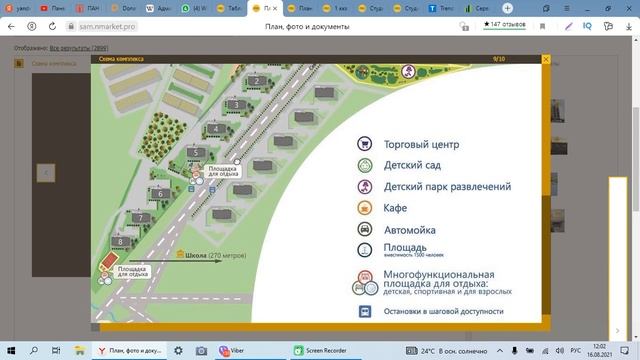Open the Windows notification center
Screen dimensions: 640x360
coord(624,351)
